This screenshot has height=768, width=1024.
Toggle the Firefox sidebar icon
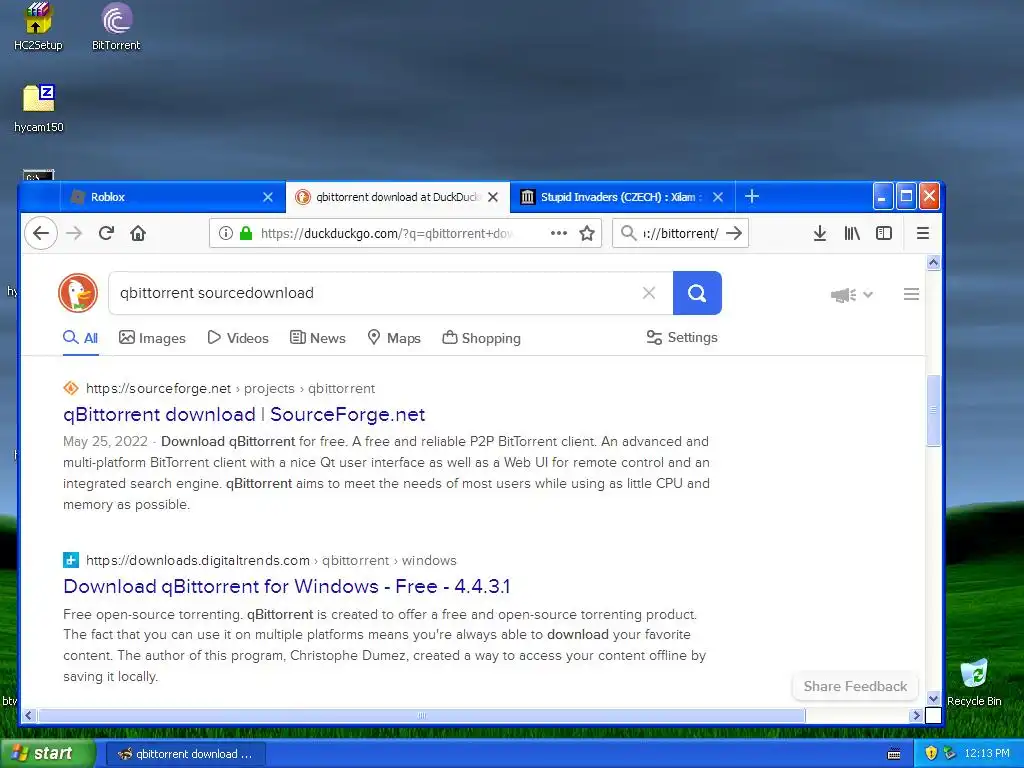click(x=884, y=233)
